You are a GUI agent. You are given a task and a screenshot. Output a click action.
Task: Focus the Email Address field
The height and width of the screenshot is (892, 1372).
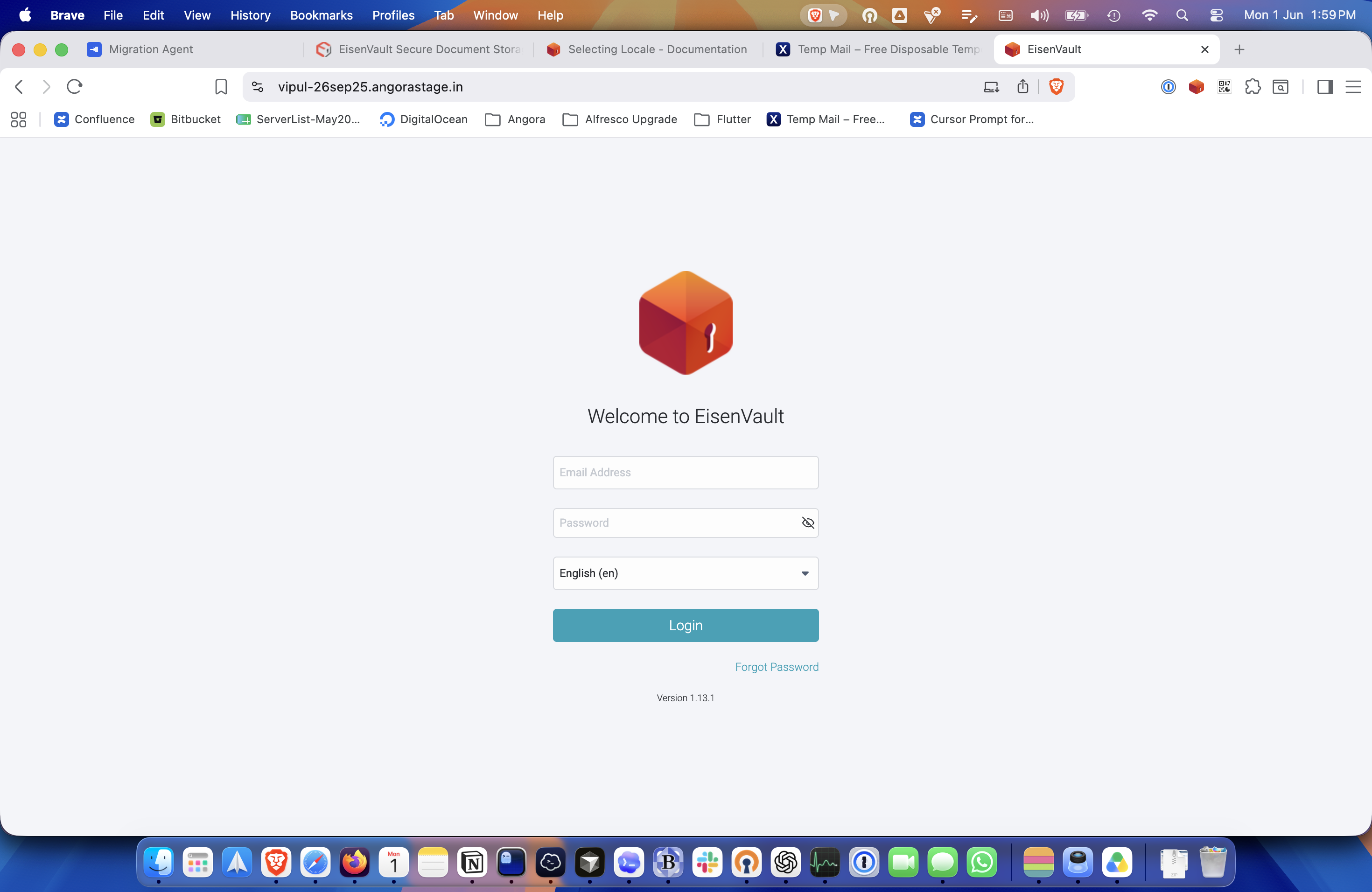coord(686,473)
